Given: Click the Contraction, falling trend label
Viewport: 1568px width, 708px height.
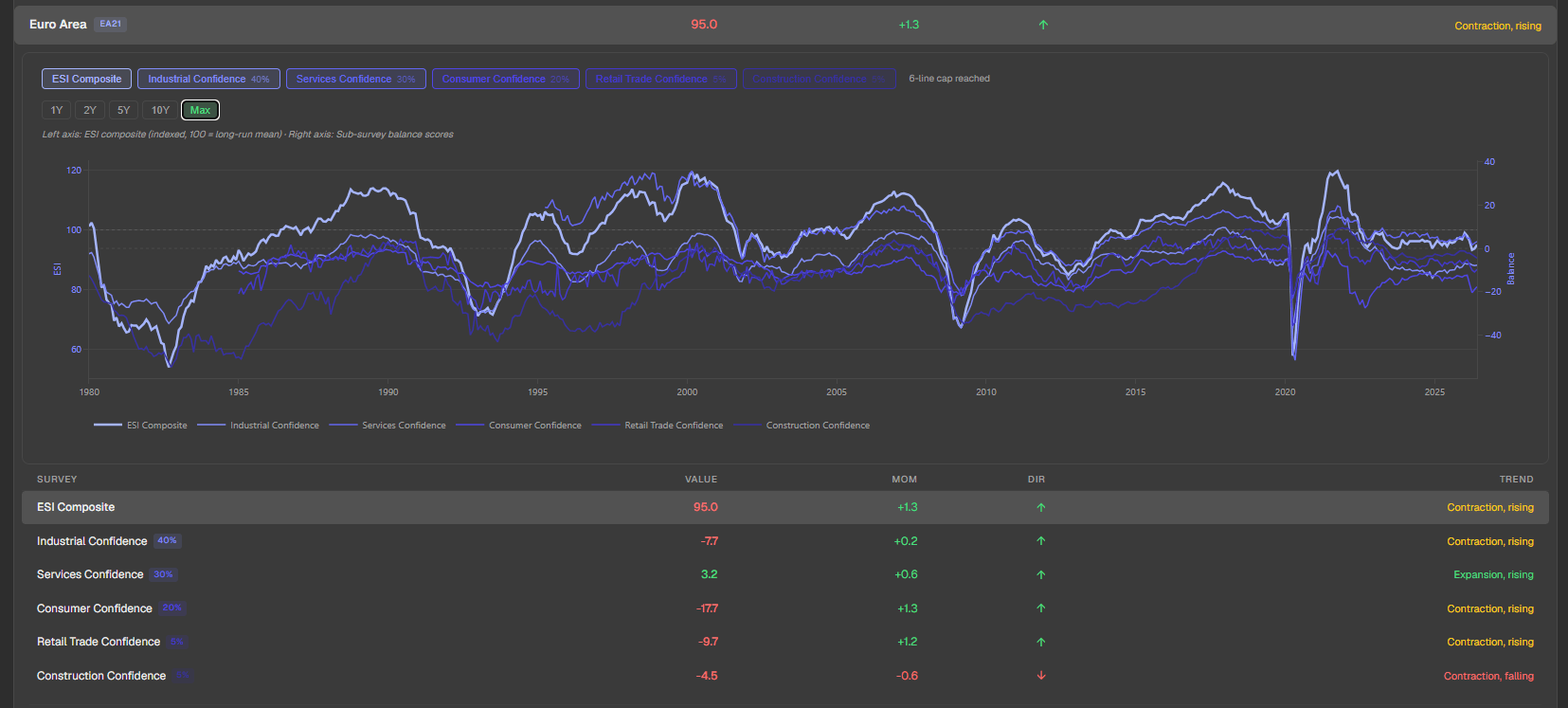Looking at the screenshot, I should (1488, 676).
